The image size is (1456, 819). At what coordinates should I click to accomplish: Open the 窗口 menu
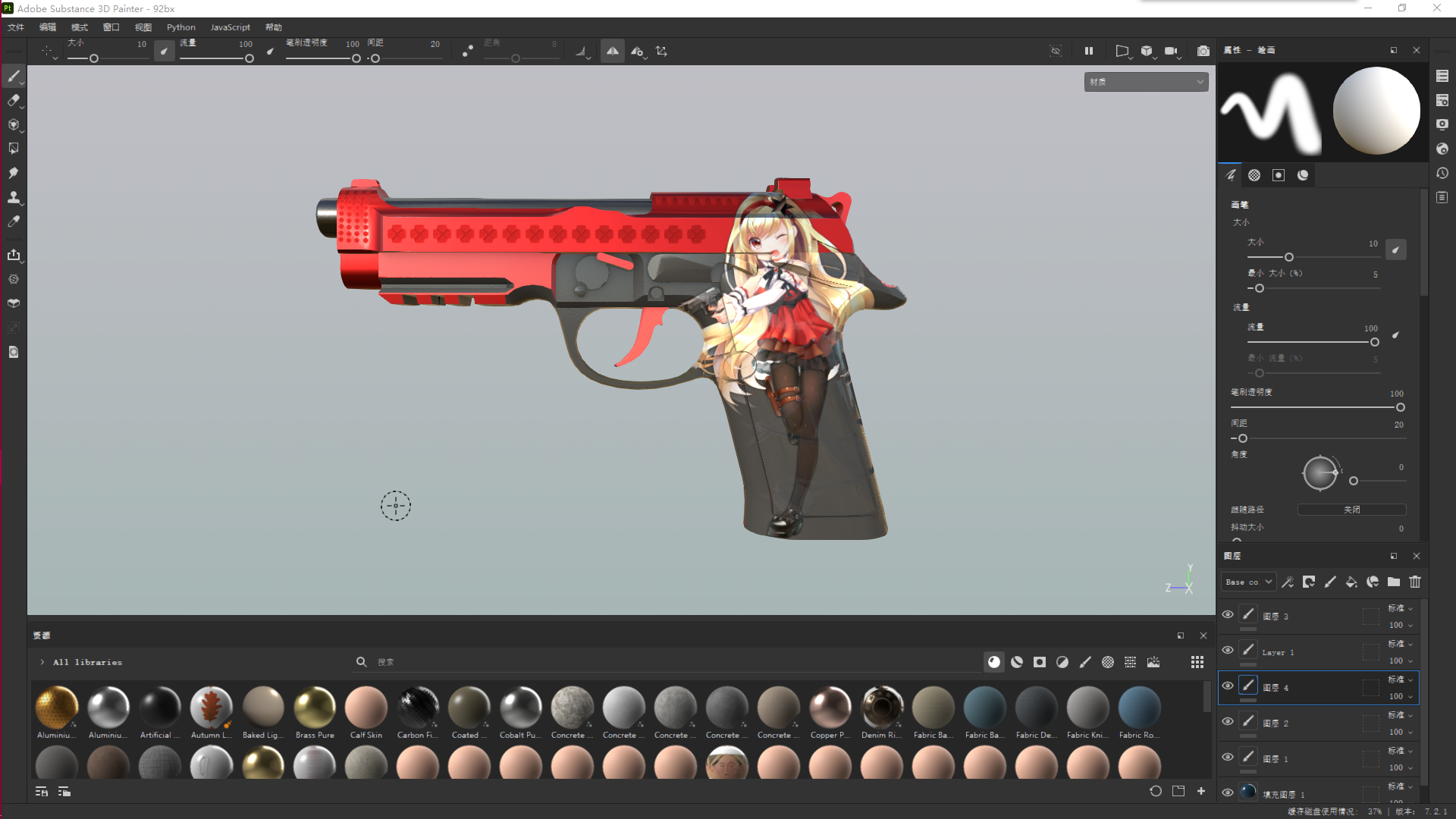coord(111,27)
